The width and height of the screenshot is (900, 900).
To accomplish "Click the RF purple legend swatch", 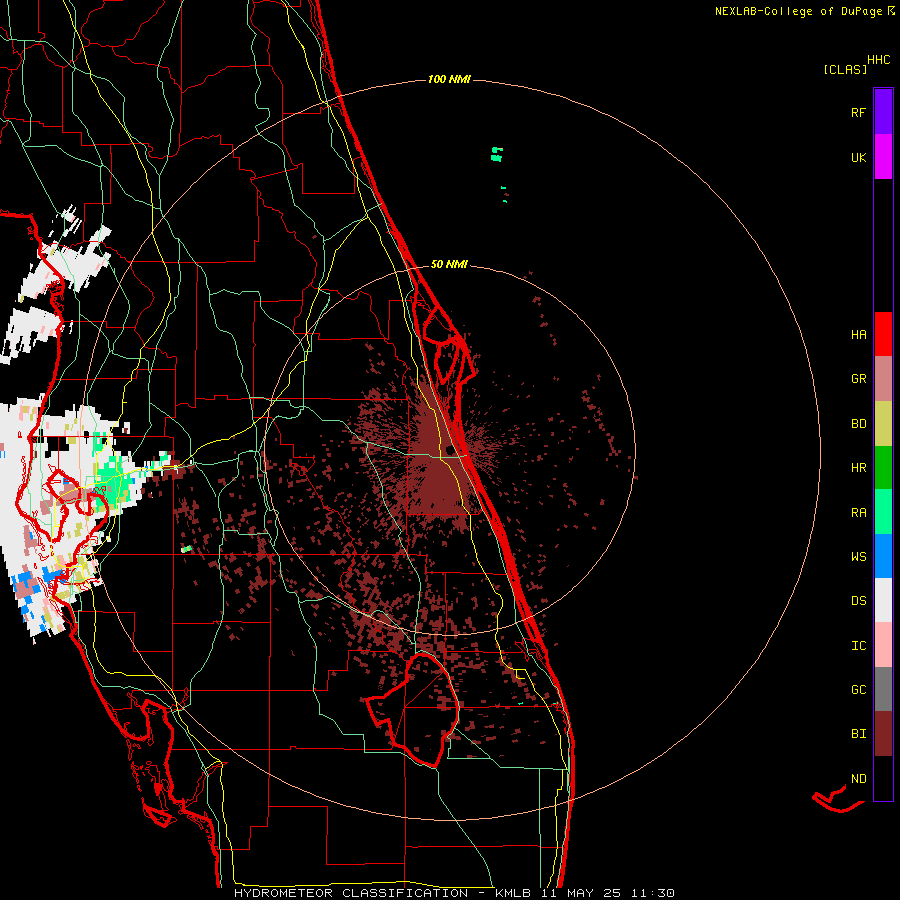I will (x=883, y=112).
